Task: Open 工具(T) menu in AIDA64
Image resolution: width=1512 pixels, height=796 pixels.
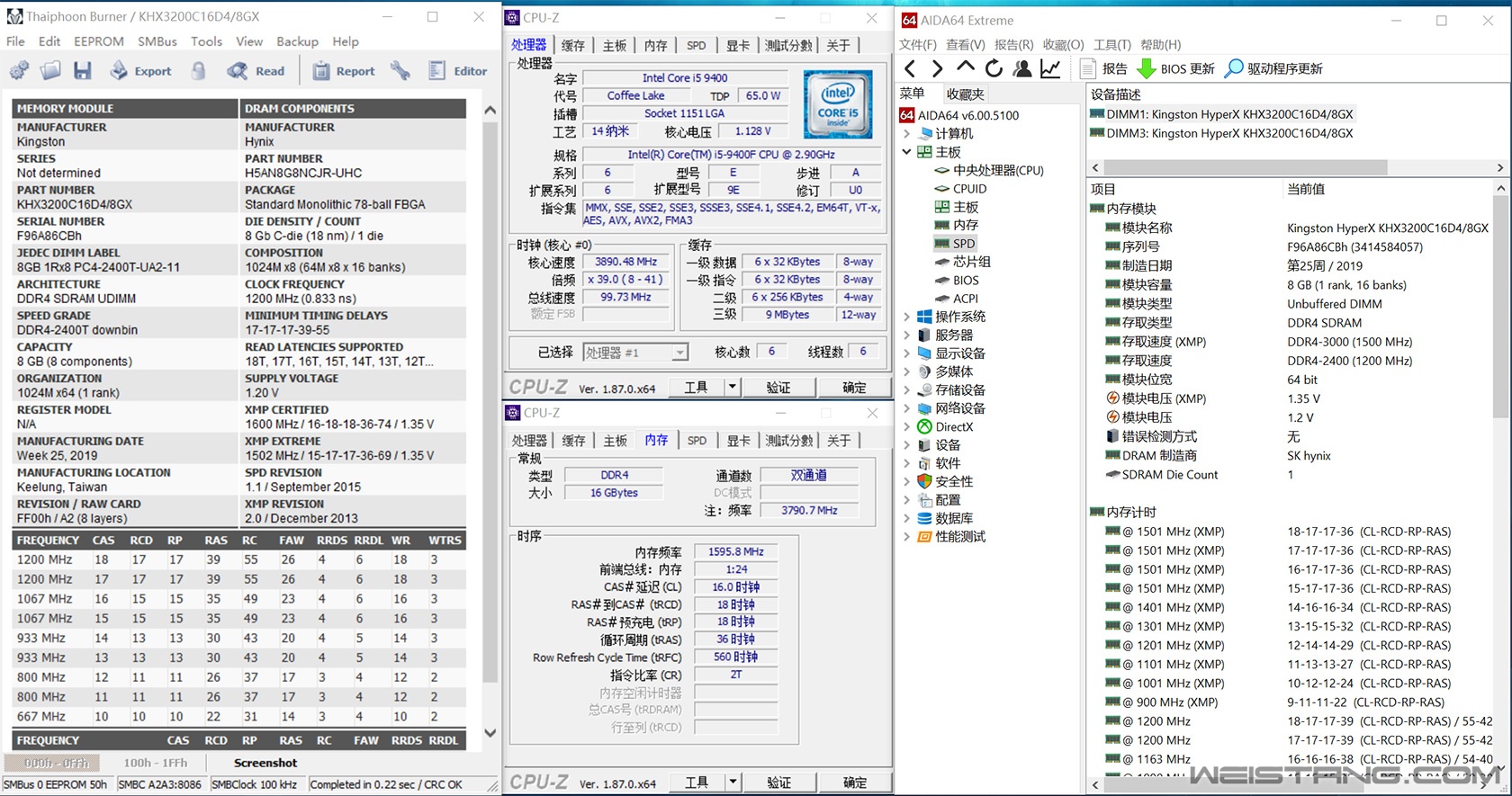Action: click(1112, 45)
